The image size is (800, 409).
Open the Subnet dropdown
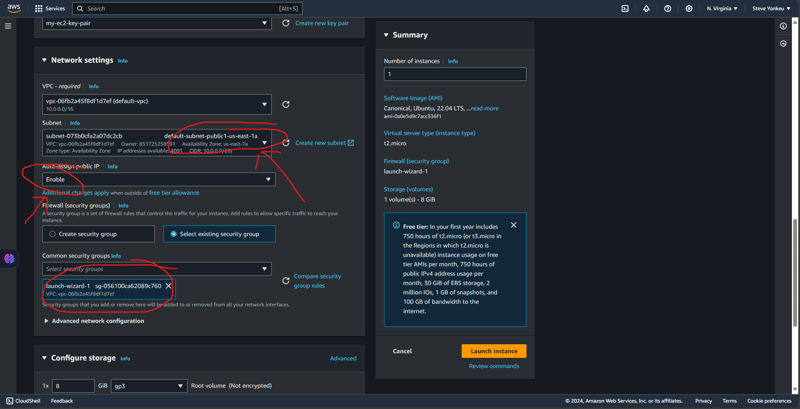(159, 143)
